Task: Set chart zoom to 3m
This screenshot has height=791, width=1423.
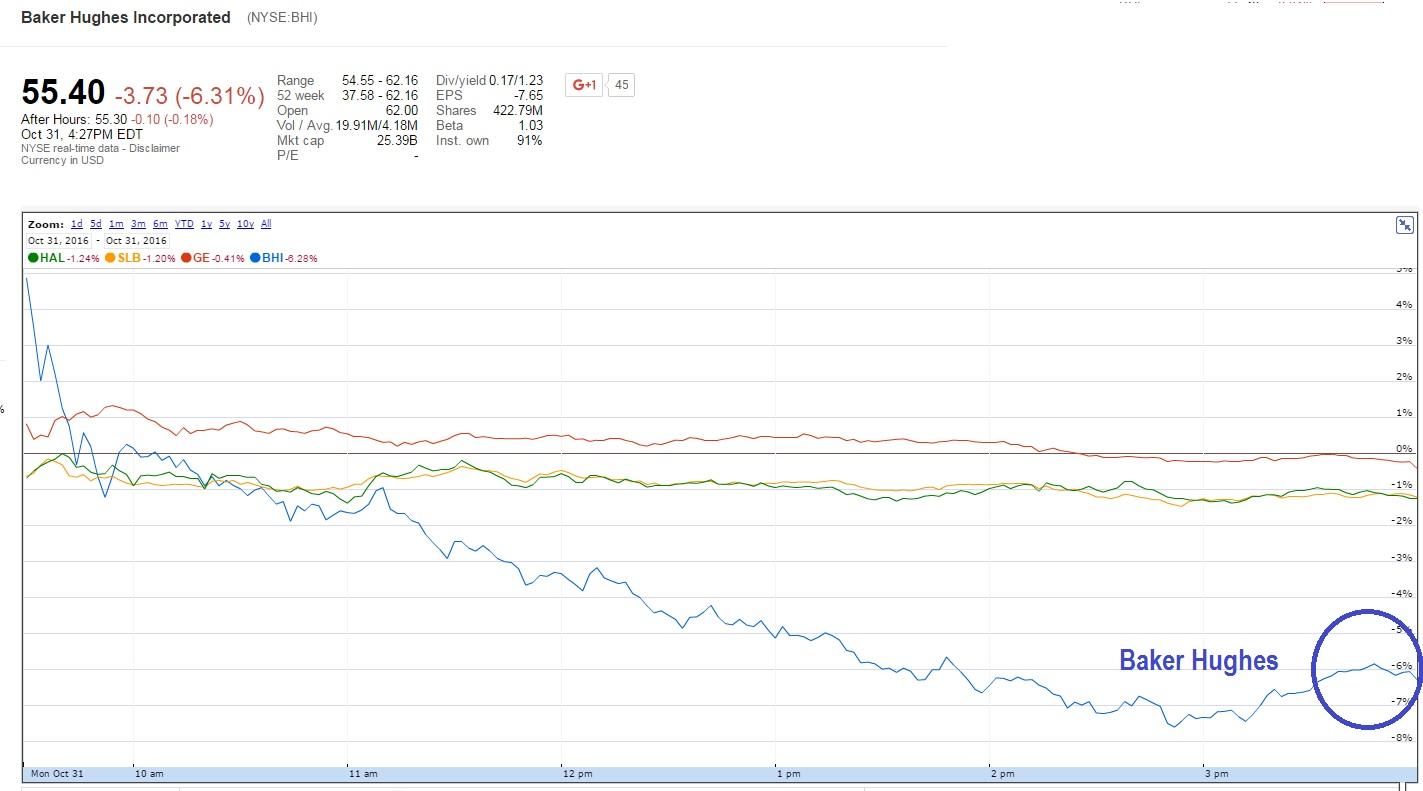Action: (139, 224)
